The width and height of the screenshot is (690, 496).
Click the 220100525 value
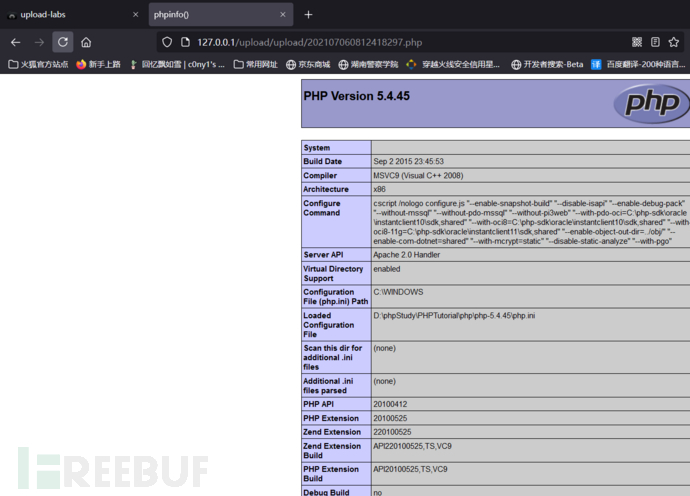[x=392, y=432]
